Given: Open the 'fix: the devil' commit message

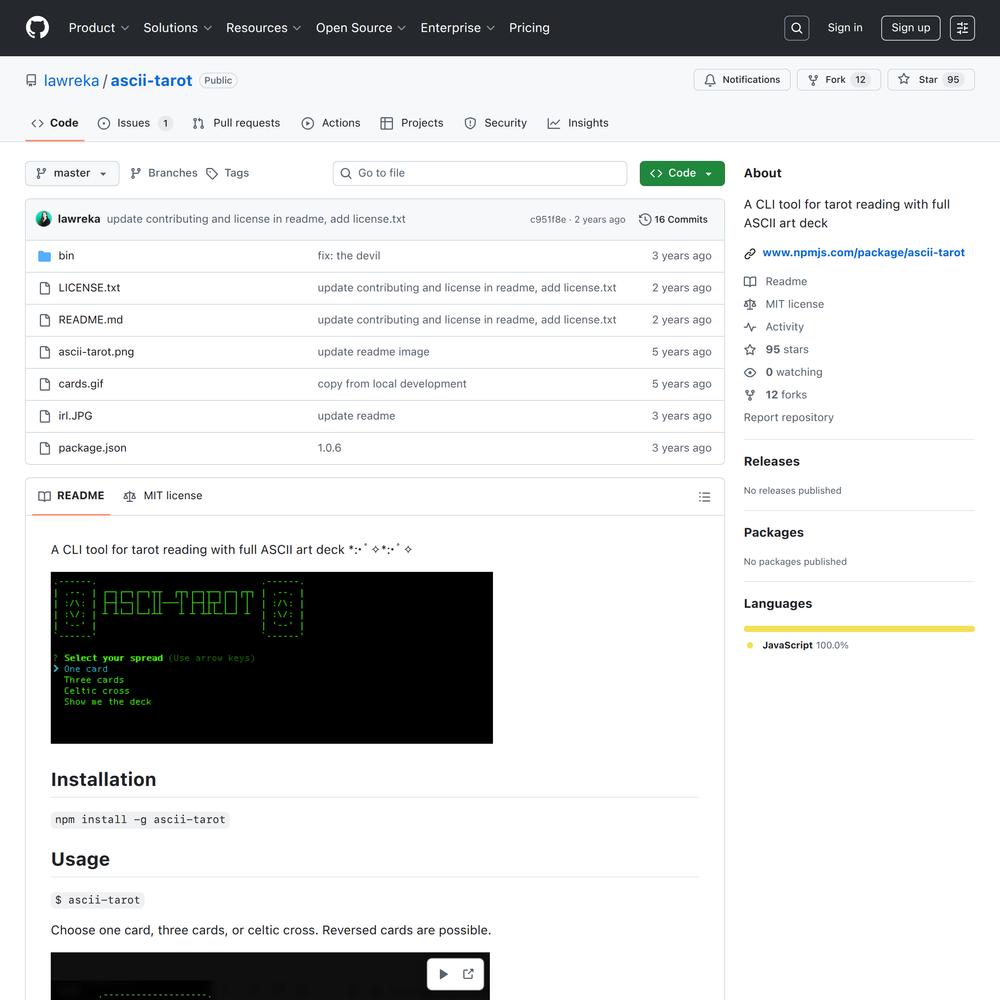Looking at the screenshot, I should (349, 256).
